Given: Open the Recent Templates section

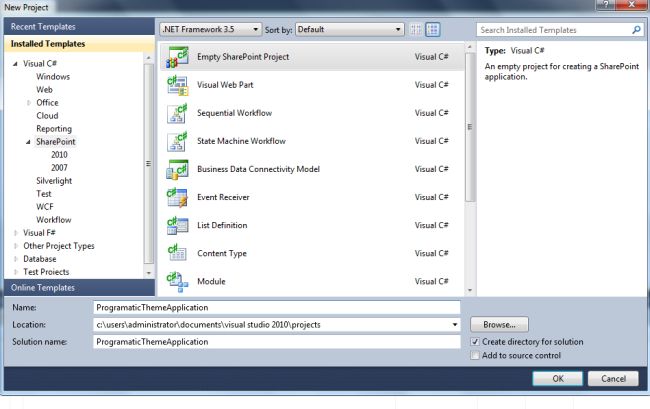Looking at the screenshot, I should pyautogui.click(x=79, y=27).
